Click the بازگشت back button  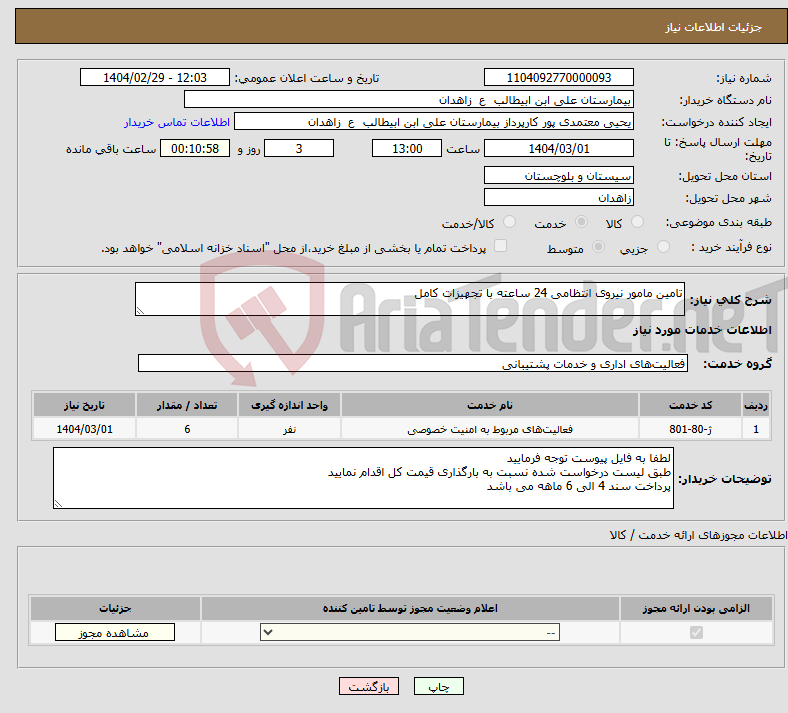point(369,686)
